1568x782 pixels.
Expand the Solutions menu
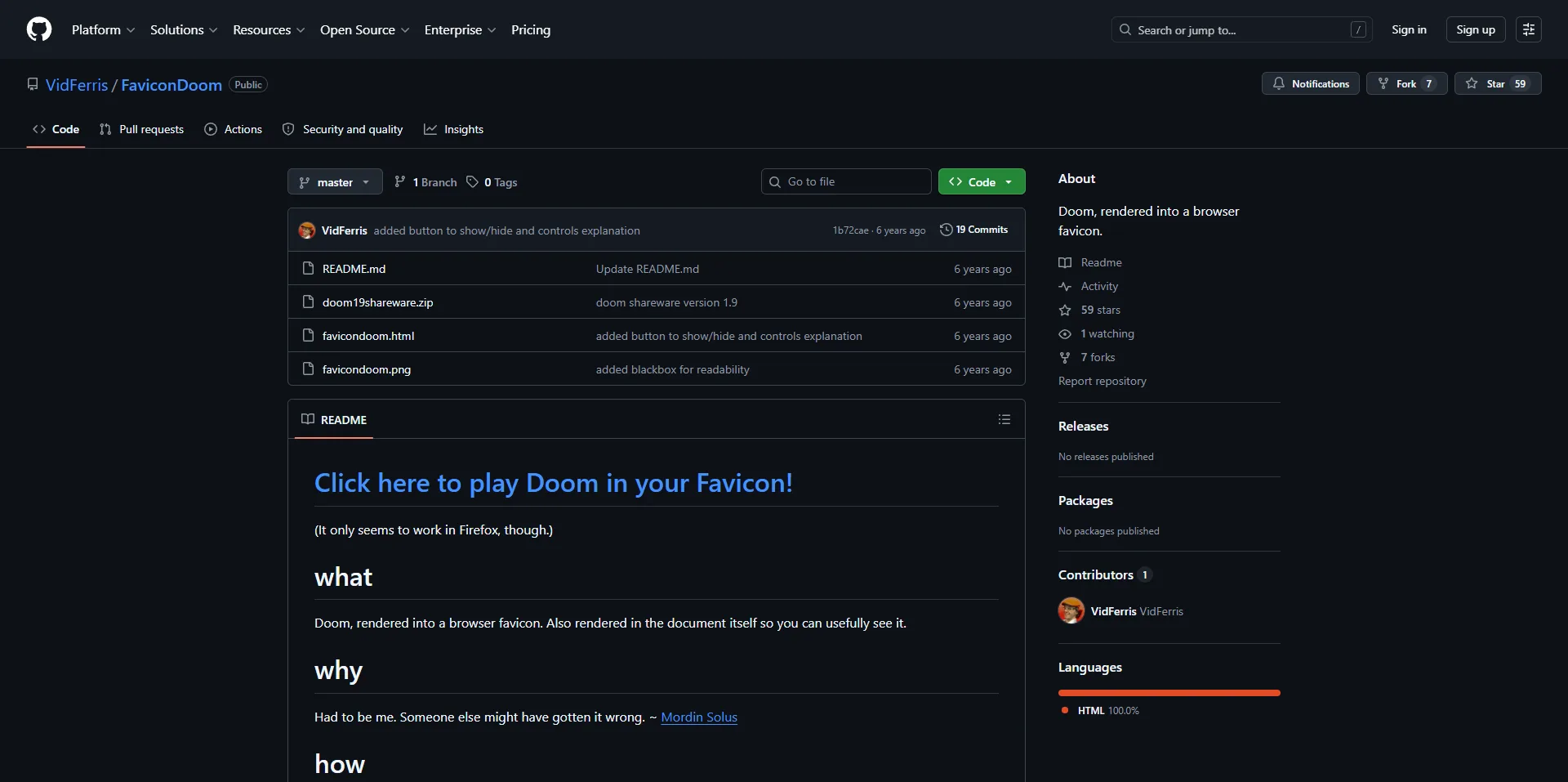click(x=184, y=29)
